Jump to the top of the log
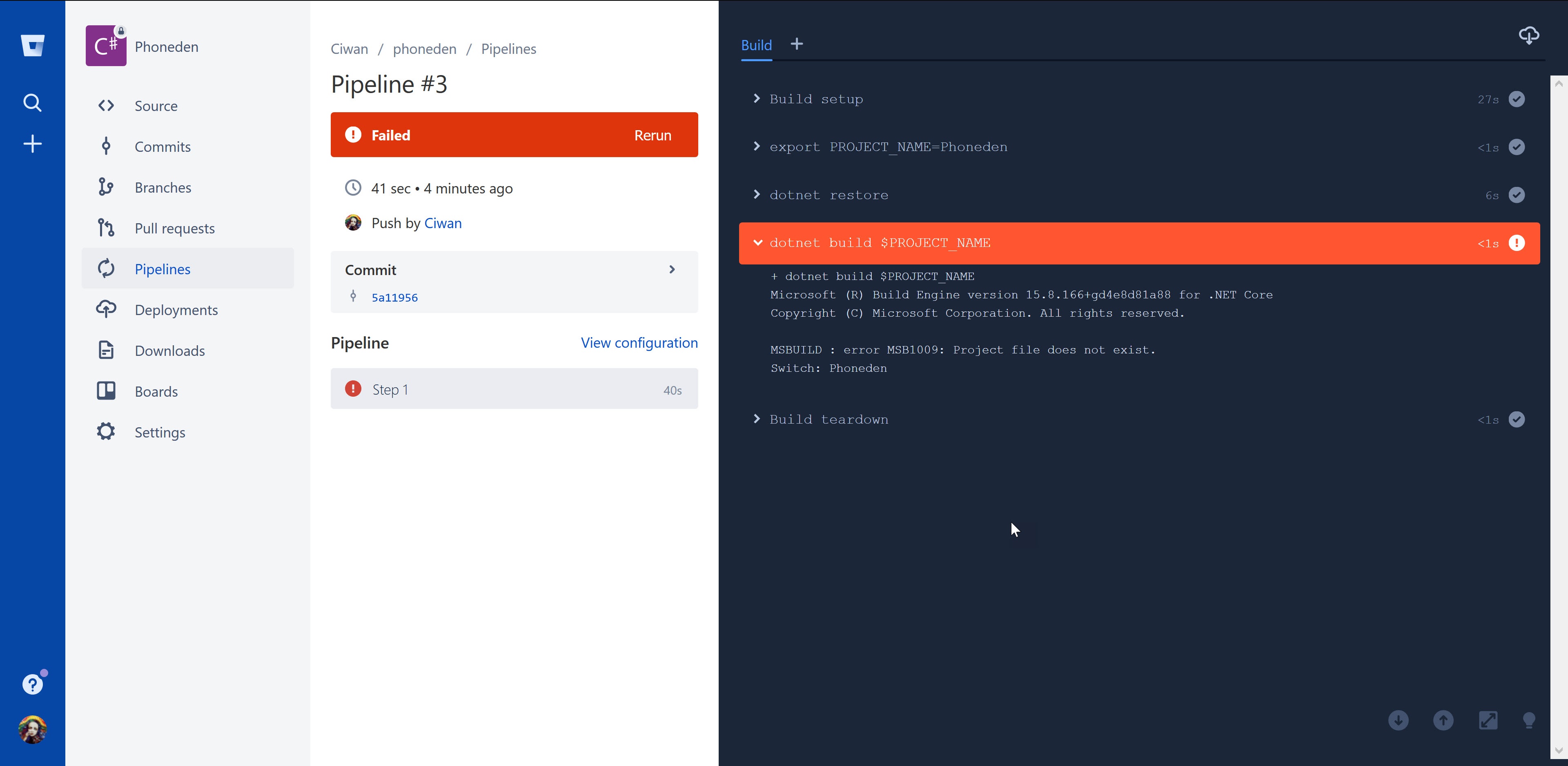 pyautogui.click(x=1443, y=720)
